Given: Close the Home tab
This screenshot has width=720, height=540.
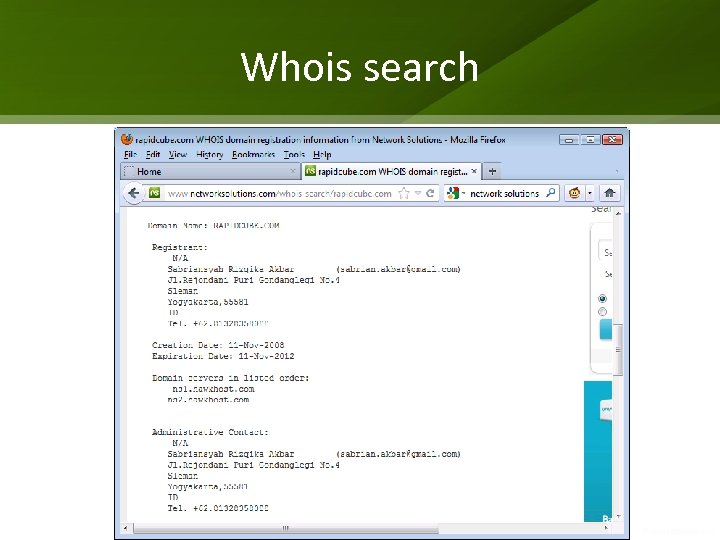Looking at the screenshot, I should tap(292, 171).
